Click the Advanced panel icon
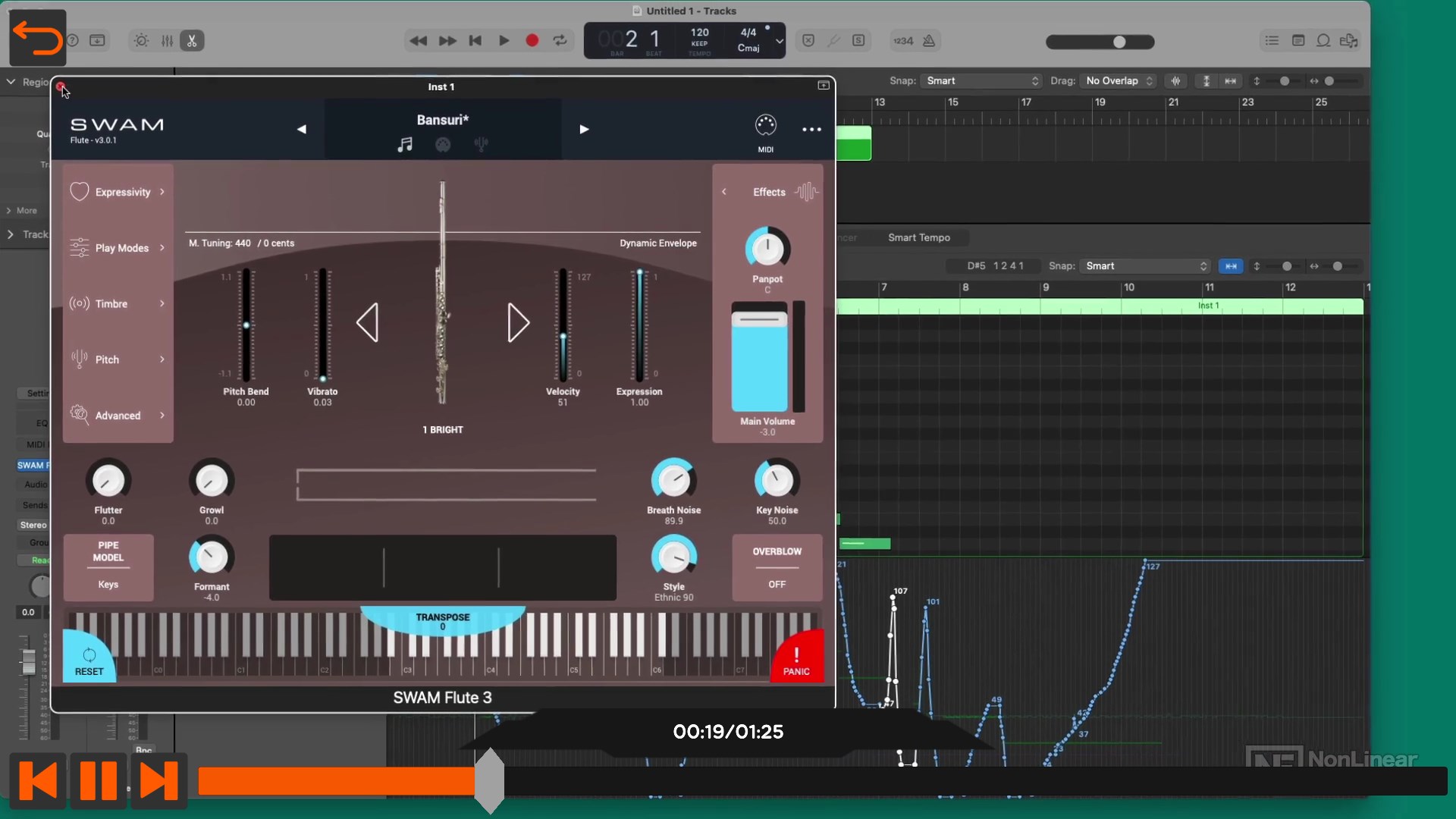1456x819 pixels. click(x=79, y=415)
